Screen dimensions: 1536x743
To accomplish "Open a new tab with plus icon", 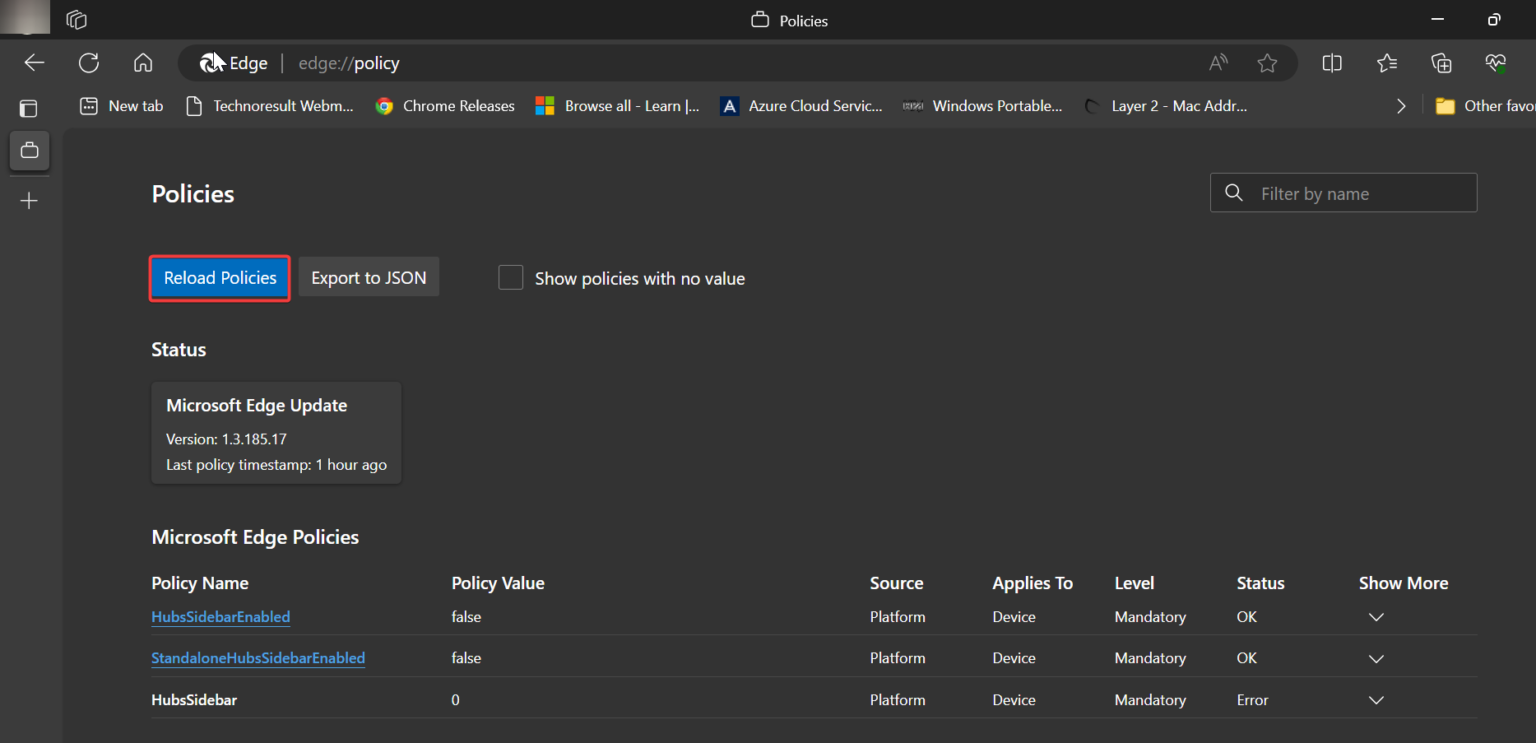I will coord(29,200).
